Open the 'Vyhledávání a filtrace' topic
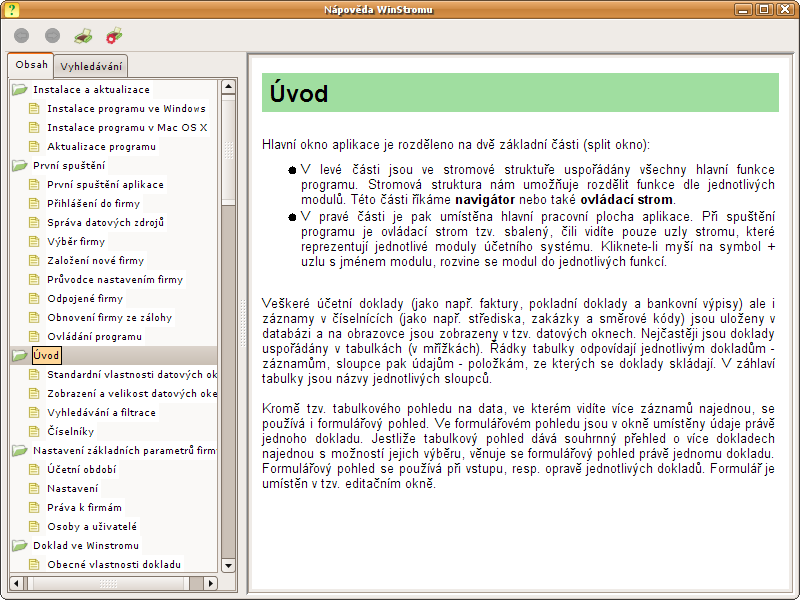 [102, 413]
